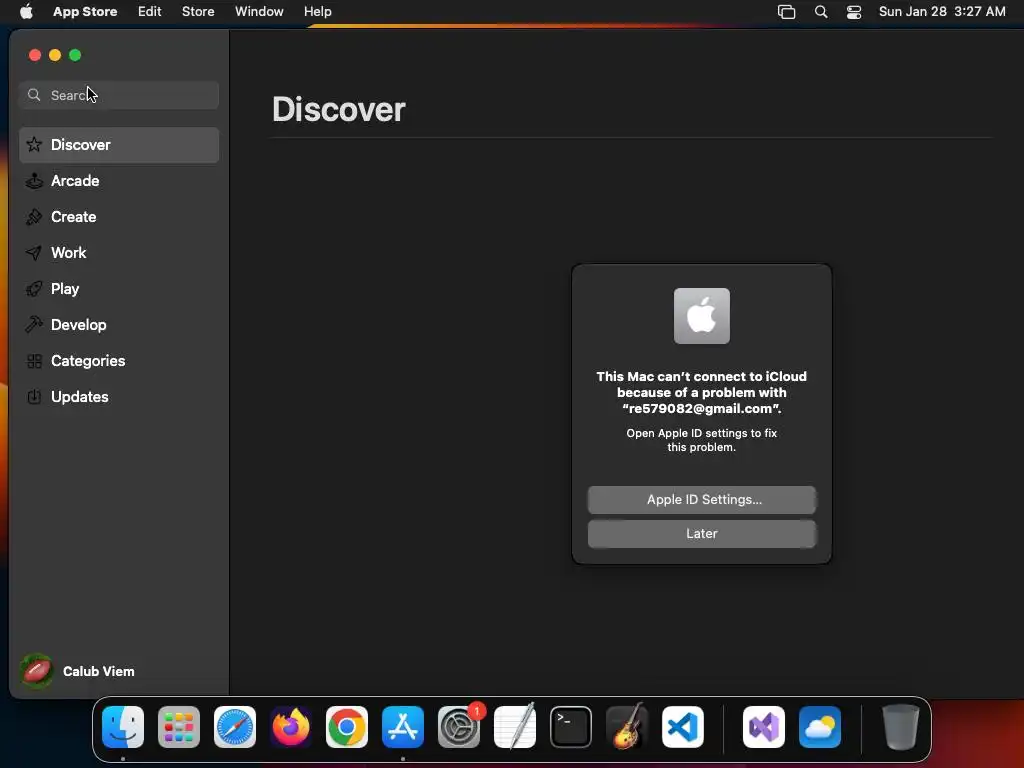Open the Apple menu

pyautogui.click(x=26, y=11)
